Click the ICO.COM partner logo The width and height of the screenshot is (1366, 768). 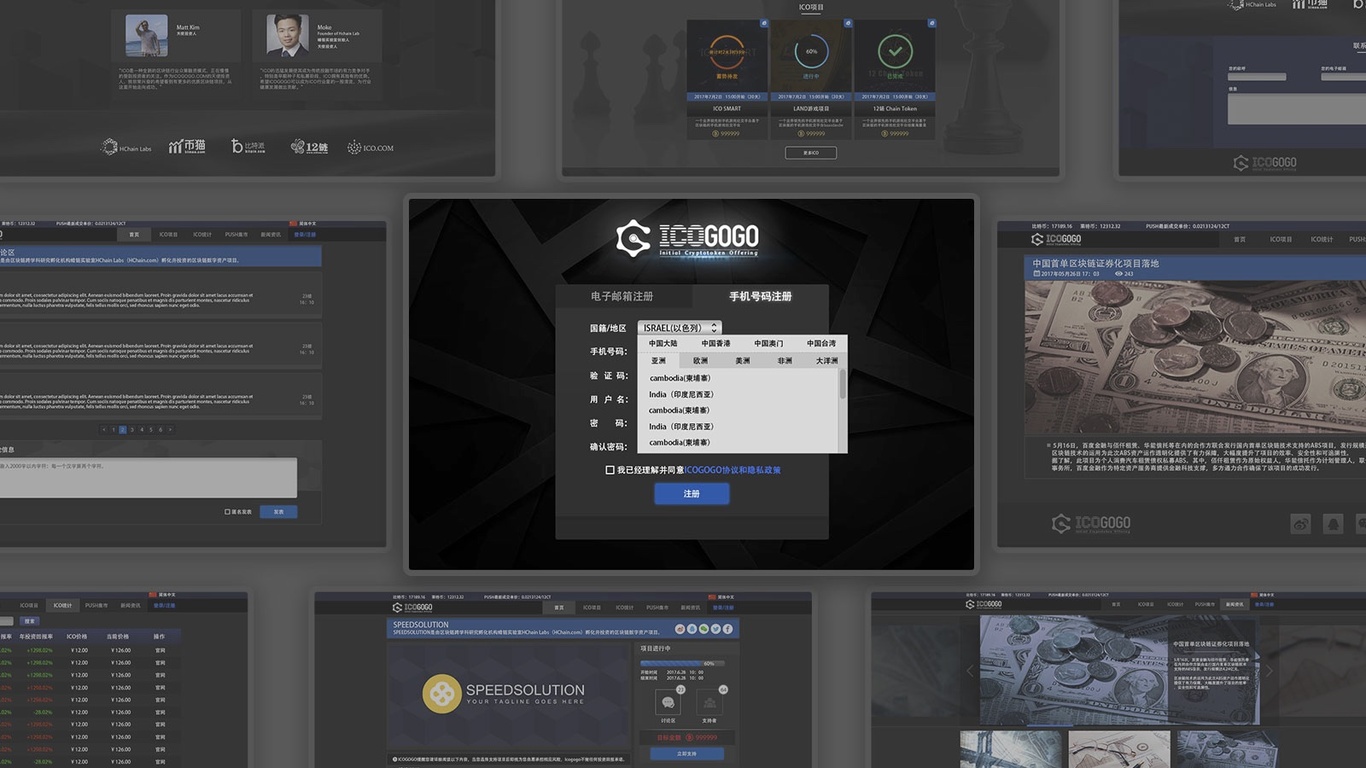pyautogui.click(x=370, y=147)
